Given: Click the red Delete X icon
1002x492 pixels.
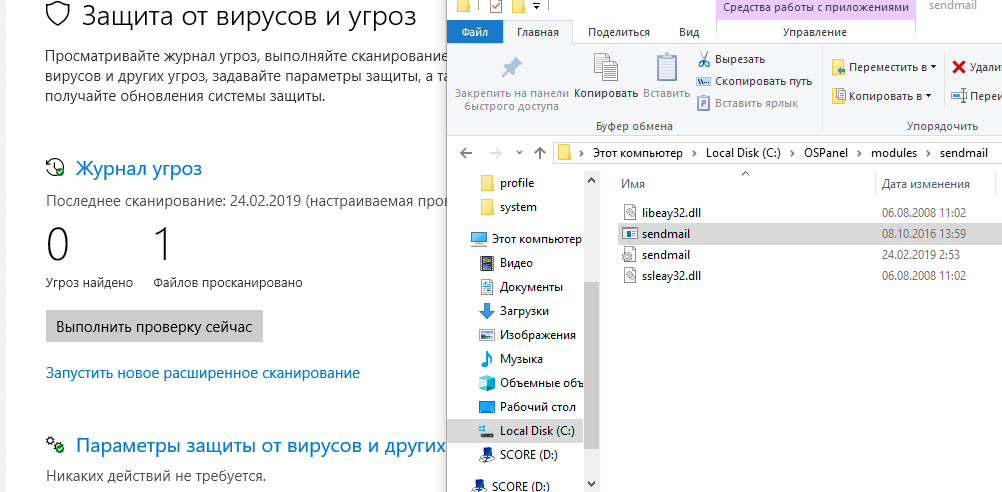Looking at the screenshot, I should tap(960, 67).
